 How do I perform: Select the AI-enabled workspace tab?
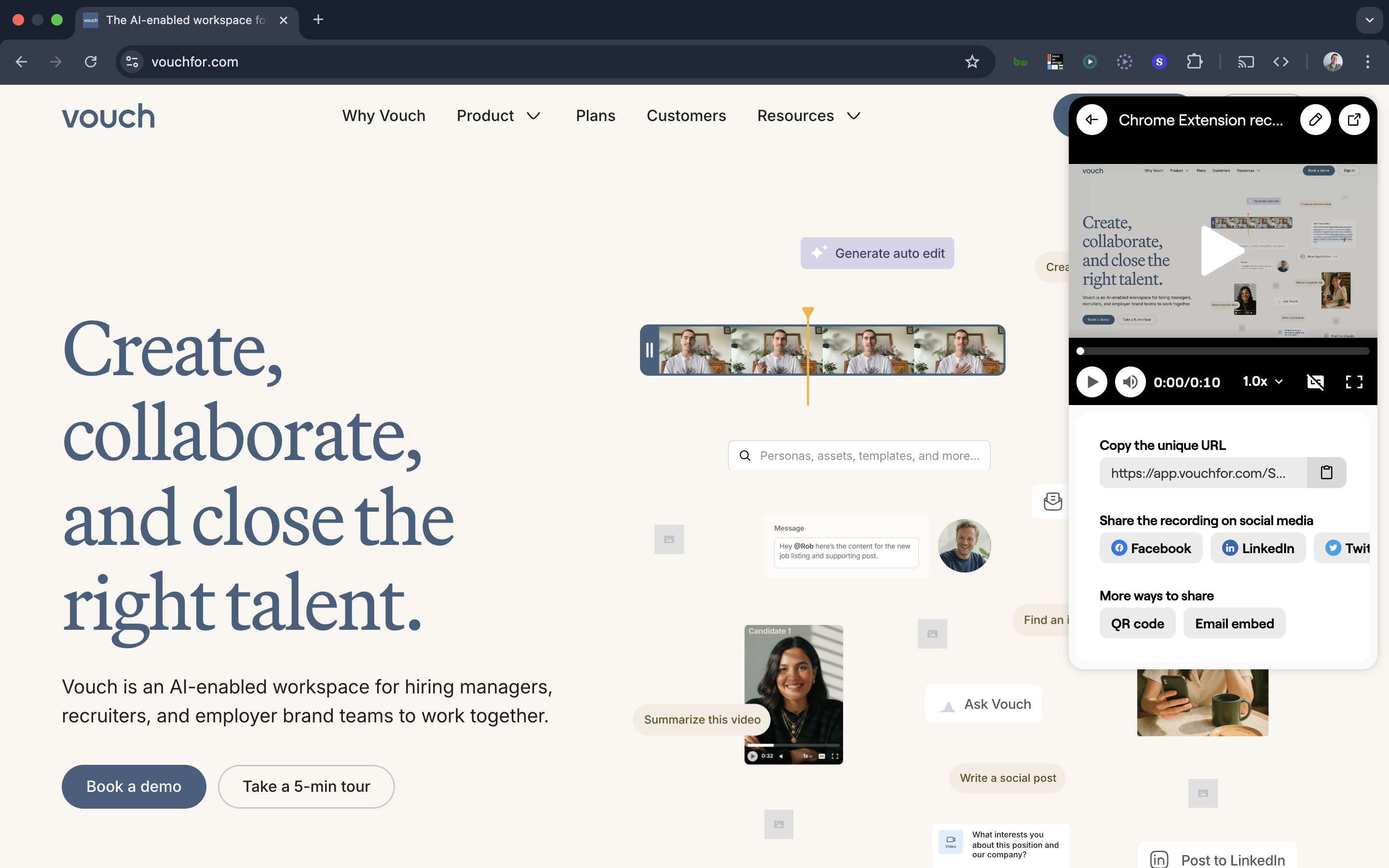point(187,20)
